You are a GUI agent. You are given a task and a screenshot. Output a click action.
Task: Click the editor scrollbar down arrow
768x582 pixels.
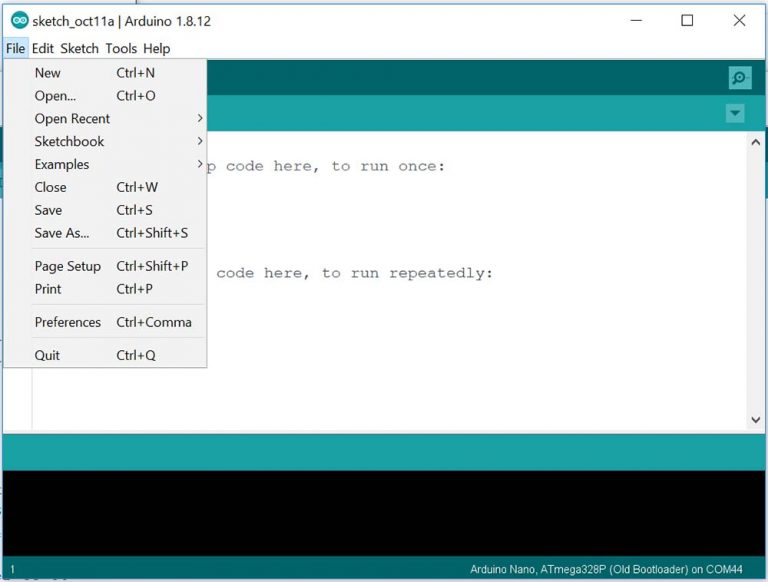click(x=755, y=420)
